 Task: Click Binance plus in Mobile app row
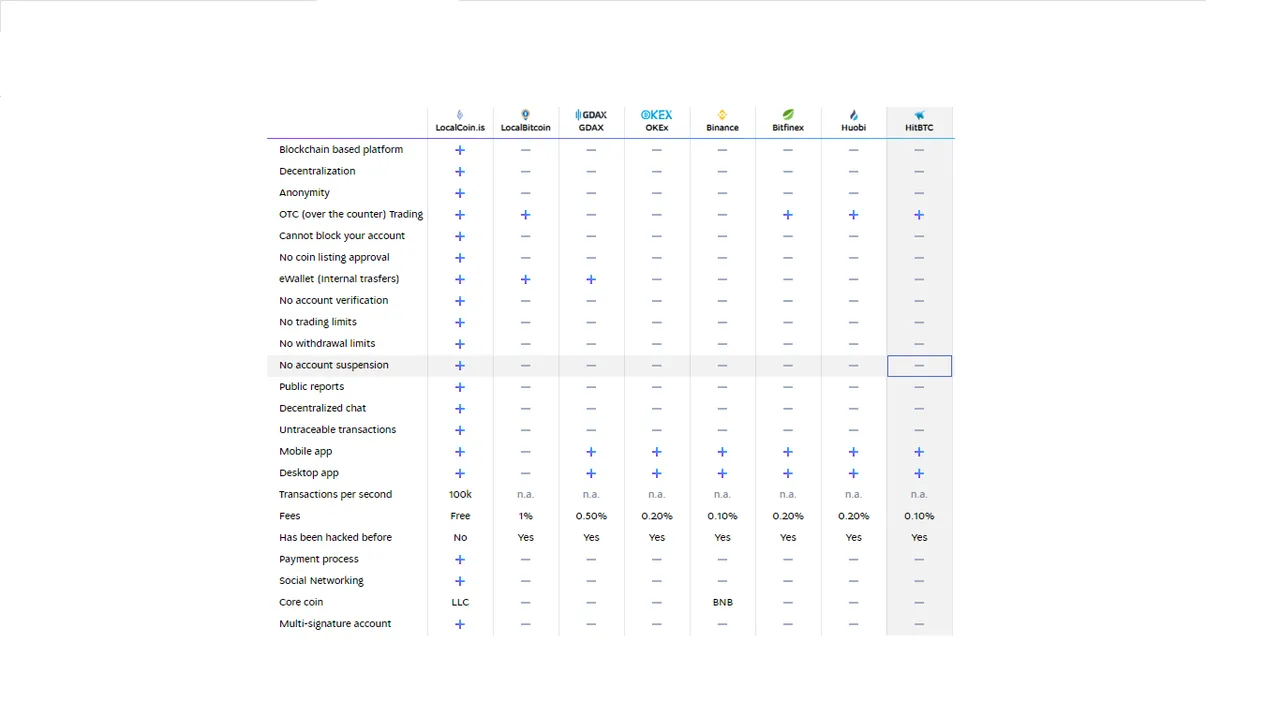[722, 452]
